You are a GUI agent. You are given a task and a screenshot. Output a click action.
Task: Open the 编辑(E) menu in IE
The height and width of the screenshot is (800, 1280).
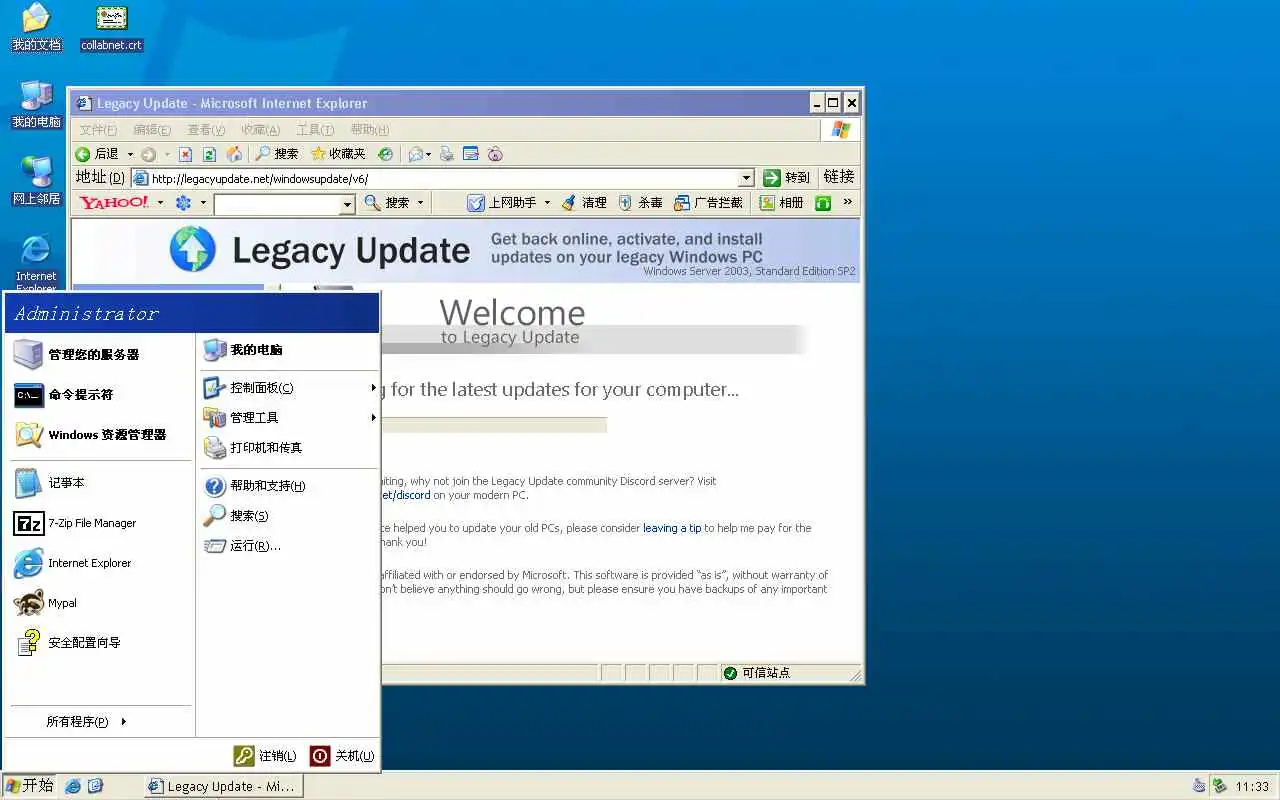[x=152, y=130]
